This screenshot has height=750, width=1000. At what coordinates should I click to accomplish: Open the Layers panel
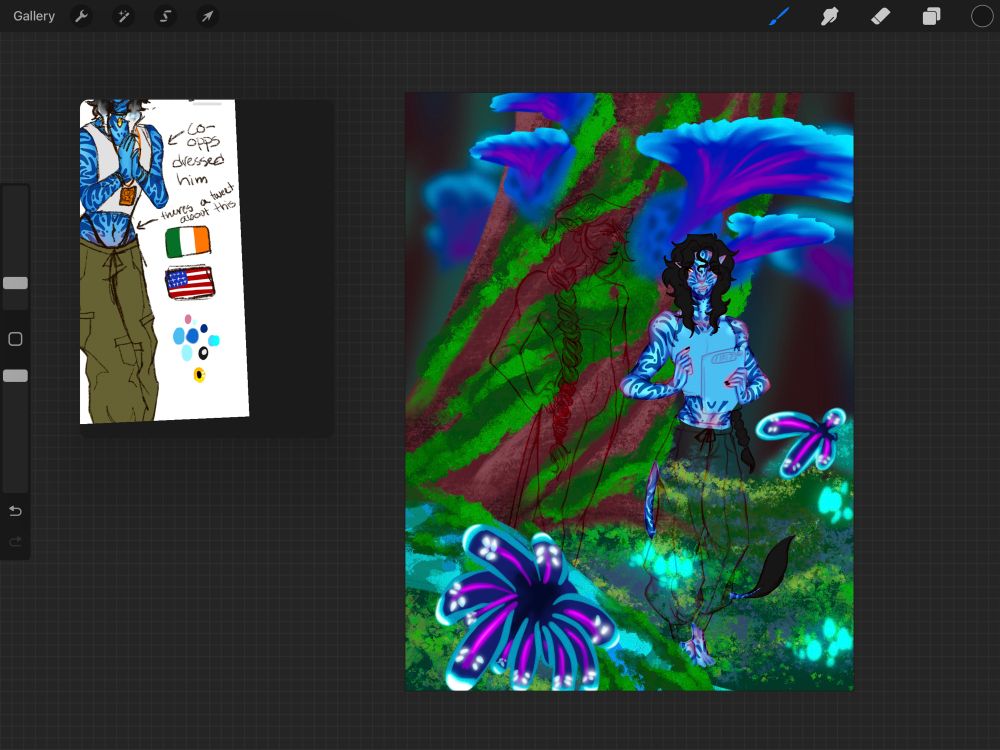point(931,16)
